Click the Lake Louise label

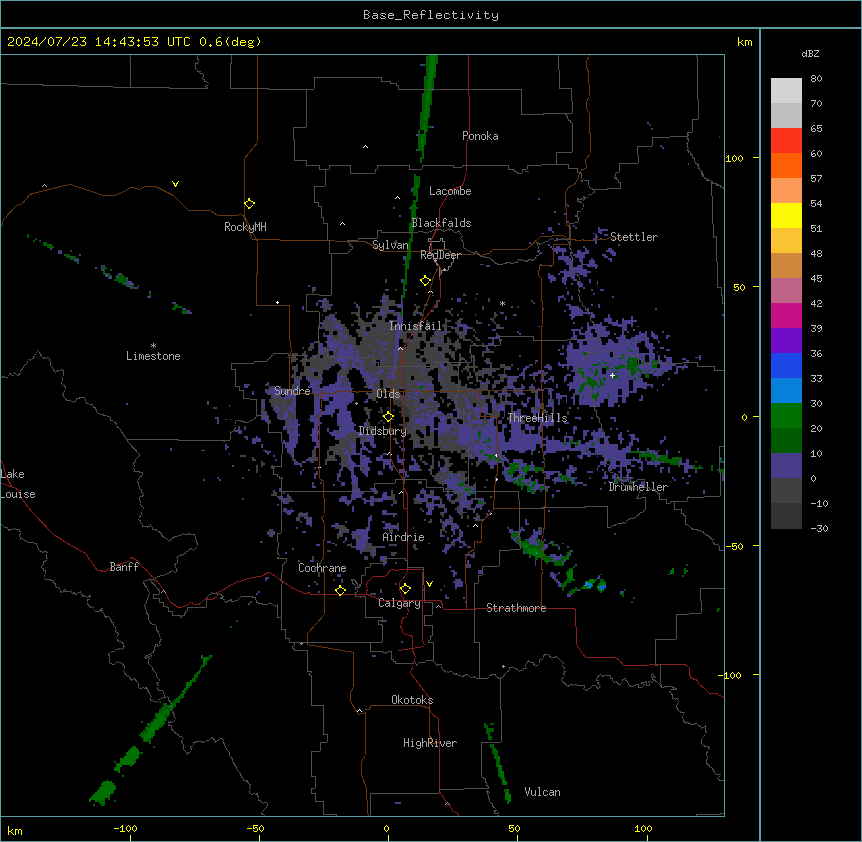(x=18, y=484)
